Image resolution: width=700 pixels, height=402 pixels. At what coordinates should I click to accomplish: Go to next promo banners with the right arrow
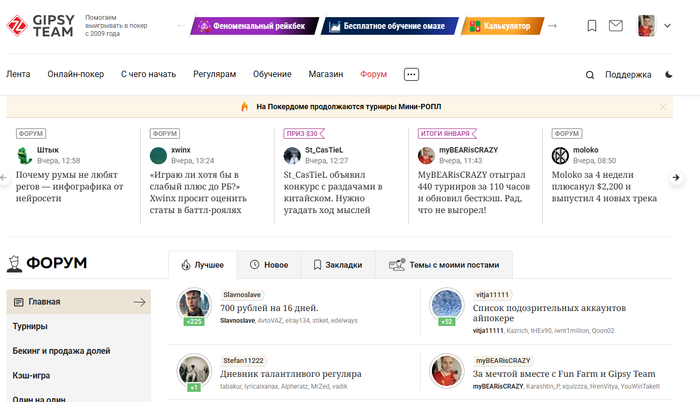(552, 26)
